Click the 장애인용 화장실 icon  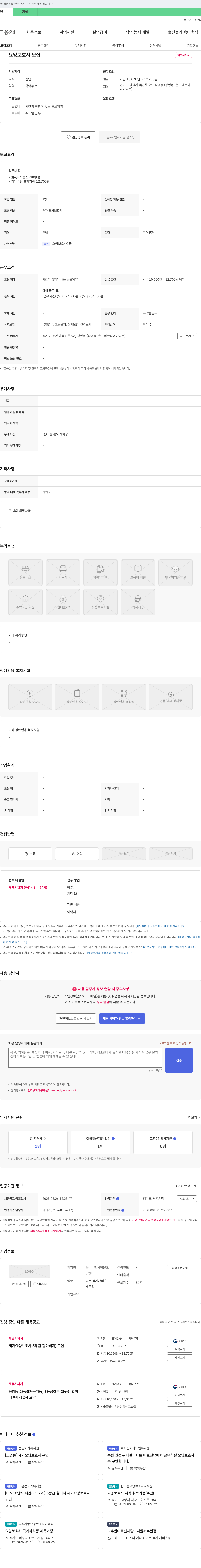(124, 697)
